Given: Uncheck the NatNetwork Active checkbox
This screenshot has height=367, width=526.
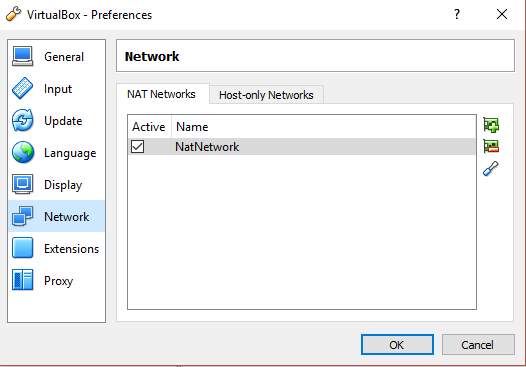Looking at the screenshot, I should 138,147.
